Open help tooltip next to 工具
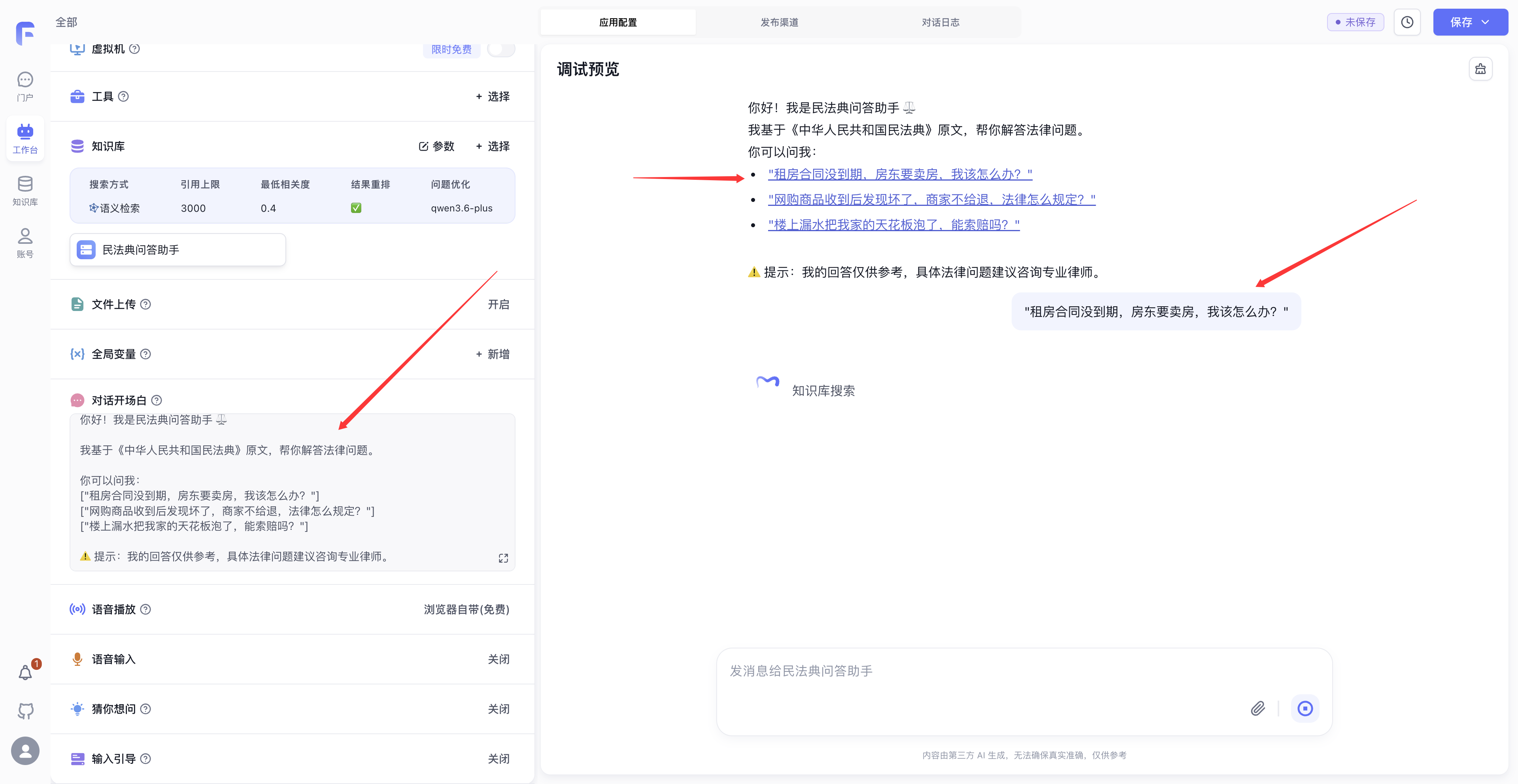The height and width of the screenshot is (784, 1518). (x=123, y=96)
